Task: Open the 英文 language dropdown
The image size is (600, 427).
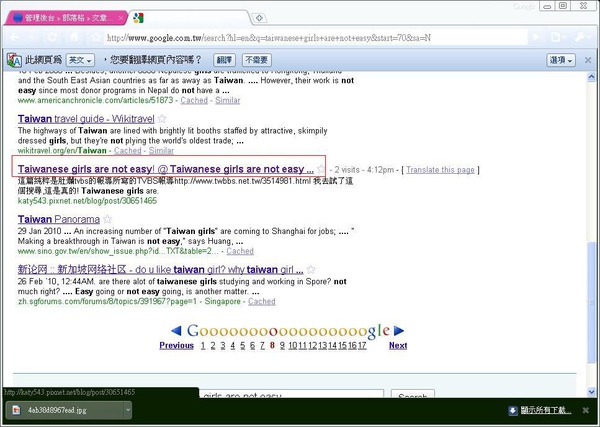Action: (x=80, y=60)
